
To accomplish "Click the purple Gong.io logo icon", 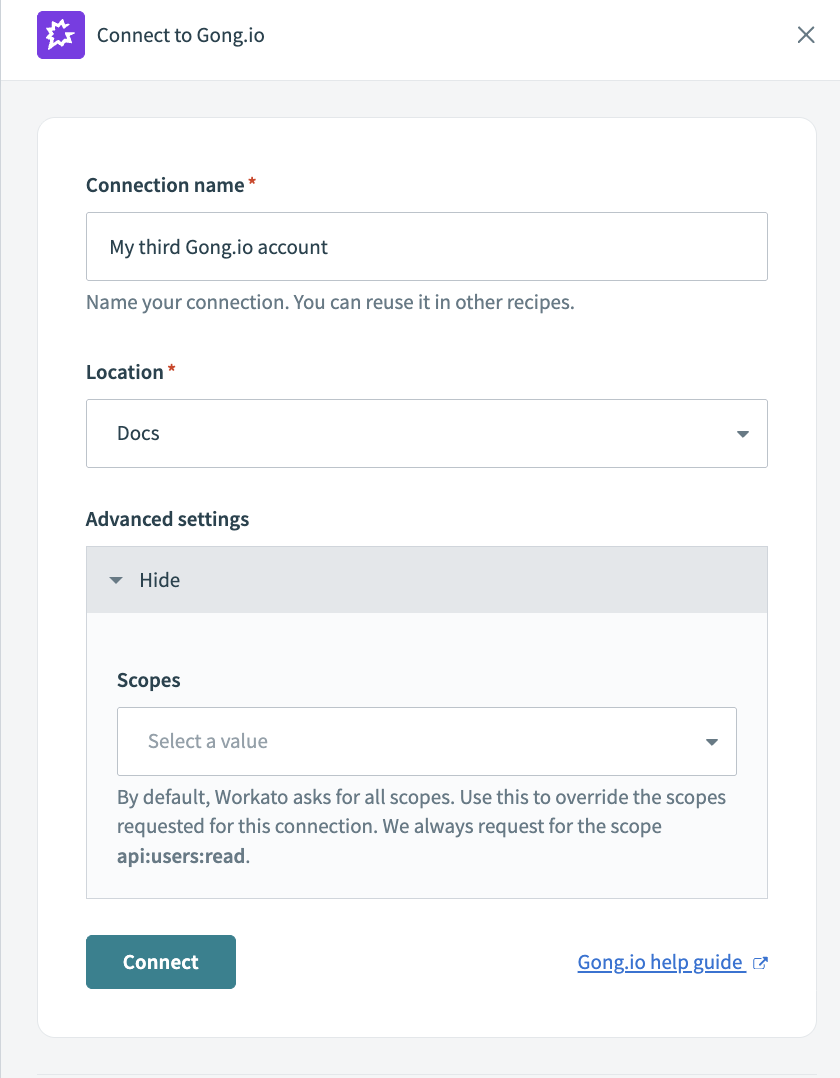I will 61,36.
